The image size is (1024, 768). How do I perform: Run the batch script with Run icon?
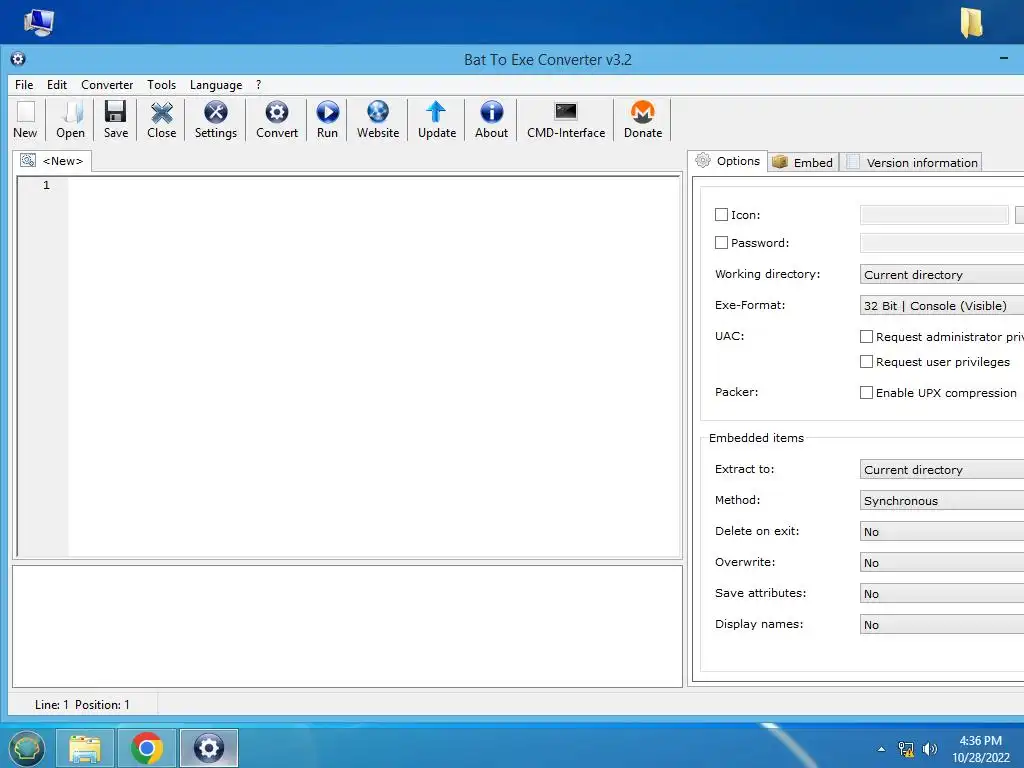pos(327,120)
